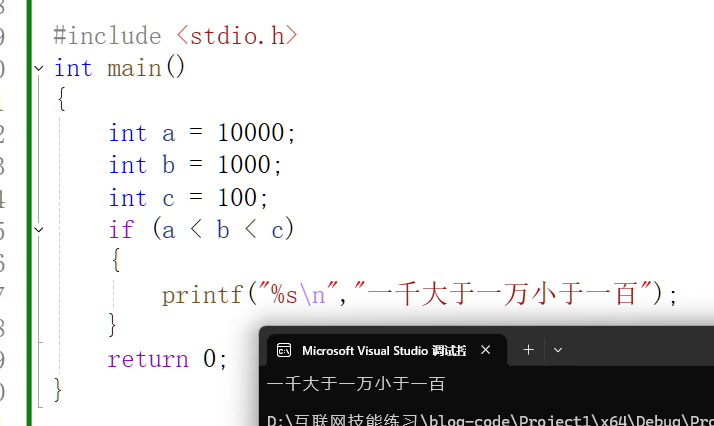The width and height of the screenshot is (714, 426).
Task: Click the 'if' keyword
Action: (121, 229)
